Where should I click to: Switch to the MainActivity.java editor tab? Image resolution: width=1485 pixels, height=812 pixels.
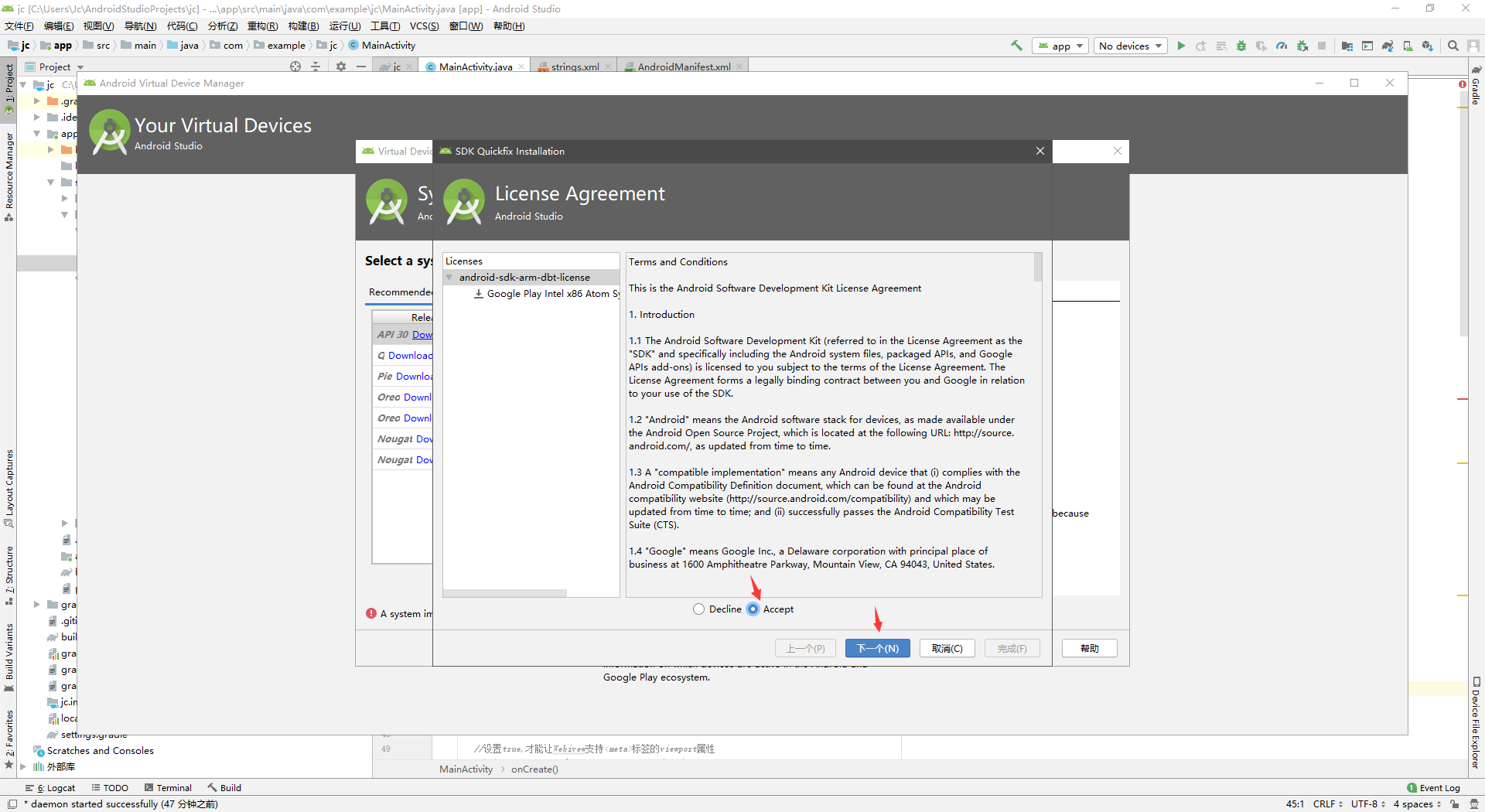(475, 67)
